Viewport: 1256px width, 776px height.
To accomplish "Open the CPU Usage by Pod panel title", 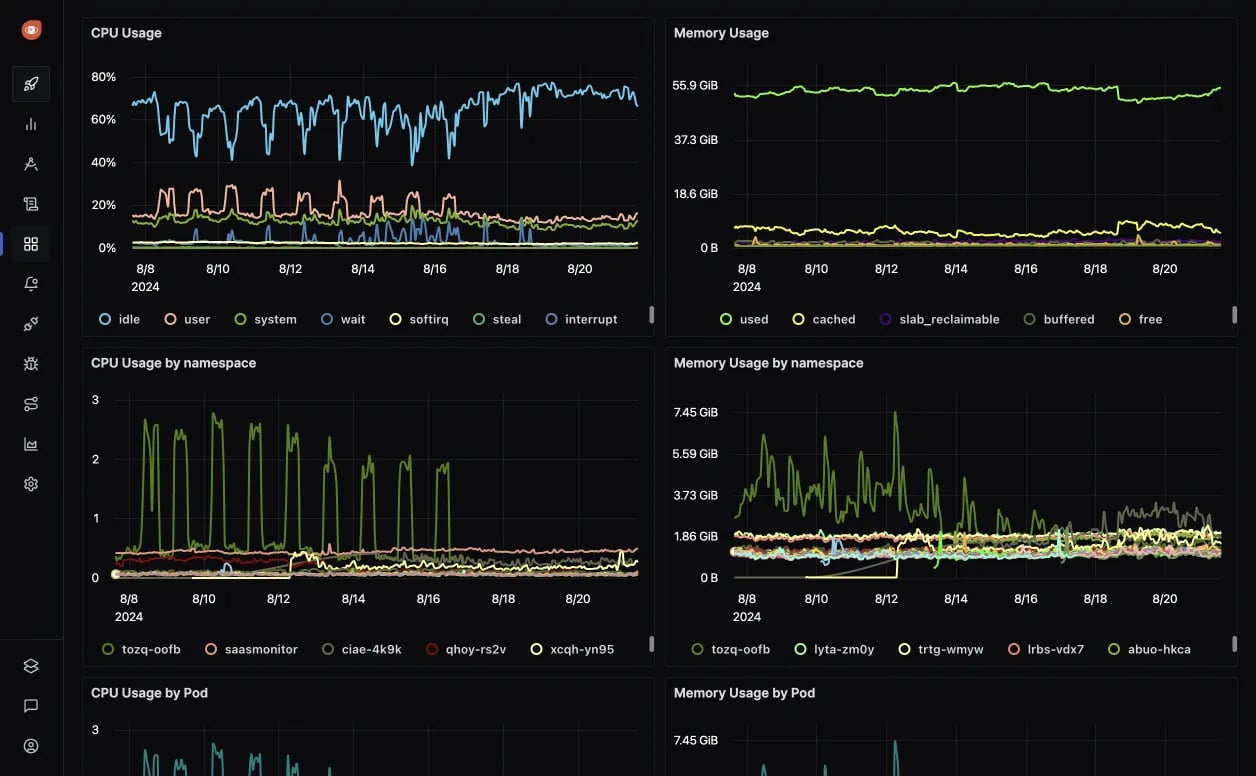I will [150, 692].
